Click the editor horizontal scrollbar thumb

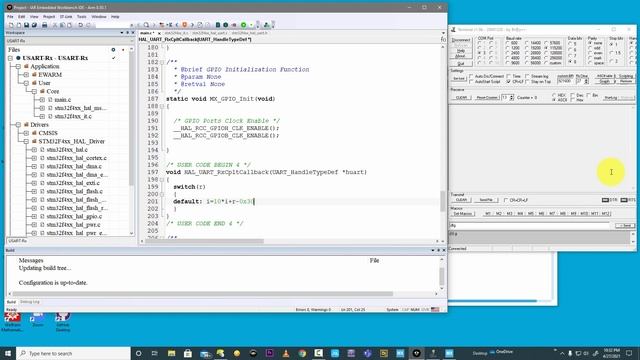click(x=204, y=241)
